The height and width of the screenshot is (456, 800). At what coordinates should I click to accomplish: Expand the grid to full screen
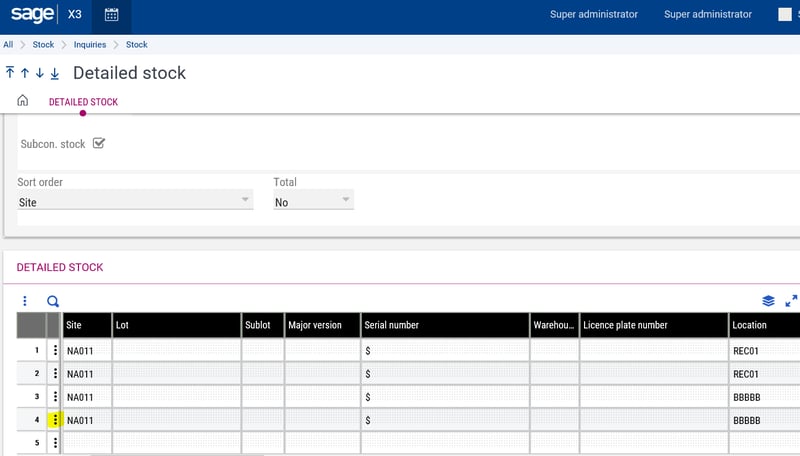791,301
